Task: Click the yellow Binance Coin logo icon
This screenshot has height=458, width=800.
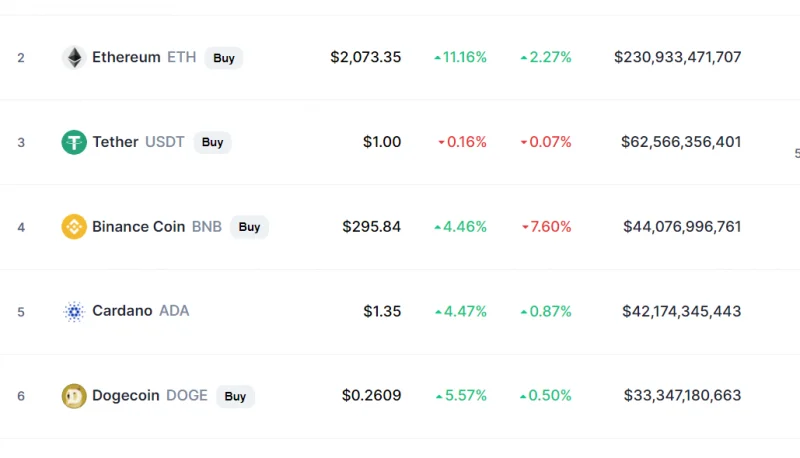Action: [x=74, y=226]
